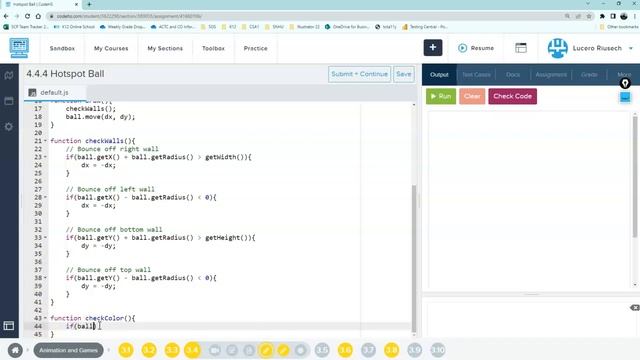Open the video item in lesson 3.4
This screenshot has width=640, height=360.
[215, 350]
